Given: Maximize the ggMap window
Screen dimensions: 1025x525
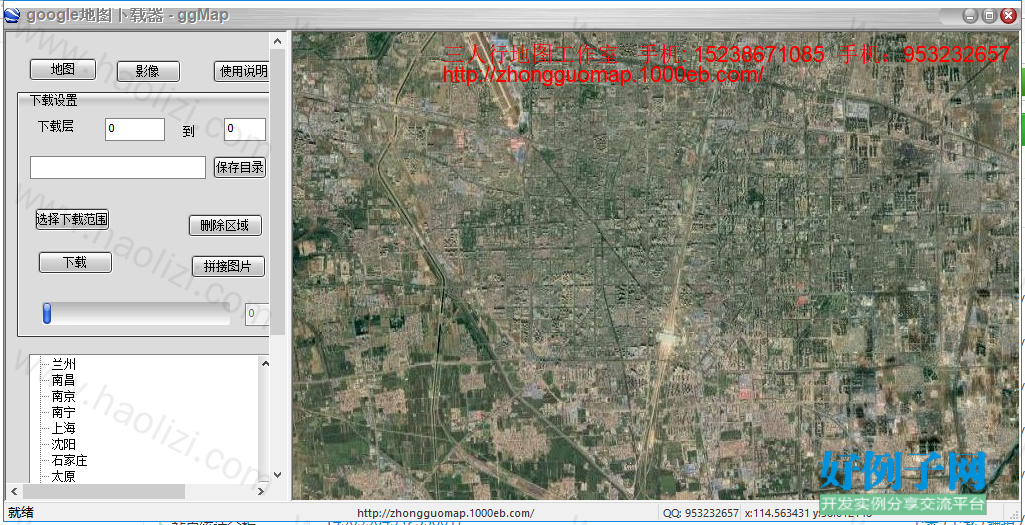Looking at the screenshot, I should 990,16.
